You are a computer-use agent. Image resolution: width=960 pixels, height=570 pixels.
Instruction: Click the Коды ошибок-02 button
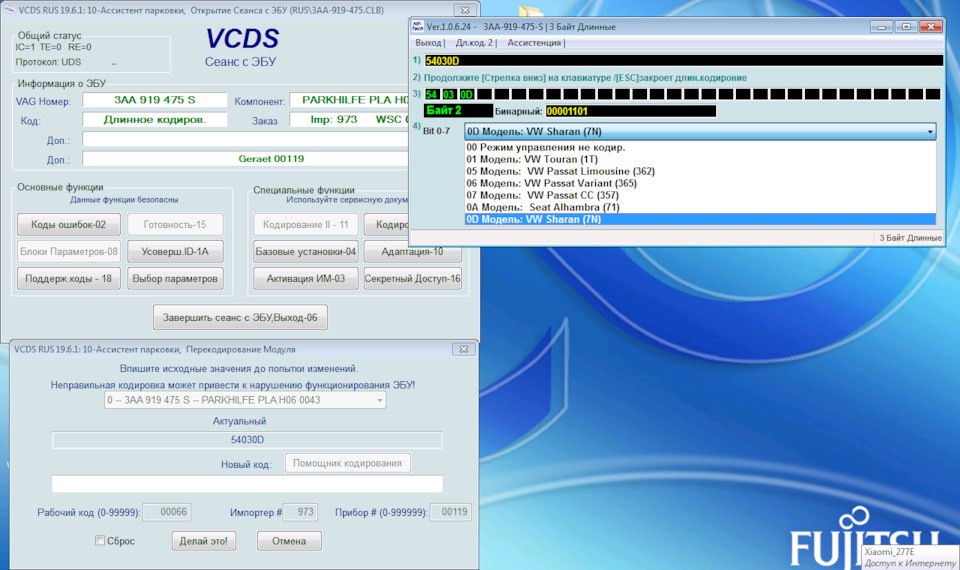coord(69,225)
